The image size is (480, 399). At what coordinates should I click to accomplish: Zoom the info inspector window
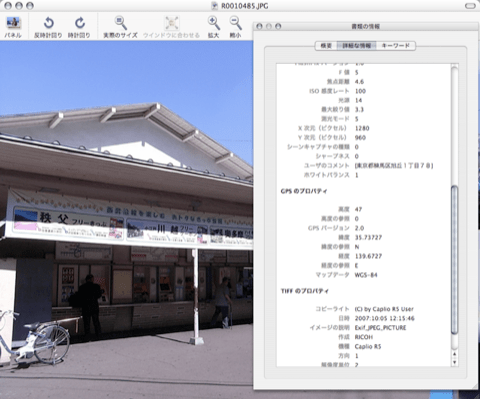[x=278, y=26]
